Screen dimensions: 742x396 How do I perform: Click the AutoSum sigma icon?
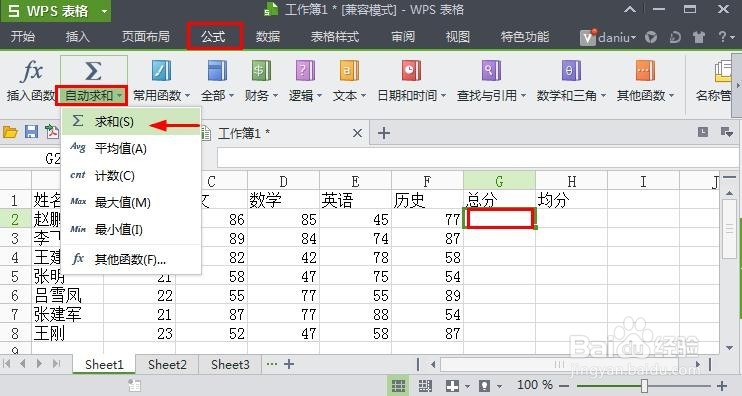pyautogui.click(x=93, y=71)
